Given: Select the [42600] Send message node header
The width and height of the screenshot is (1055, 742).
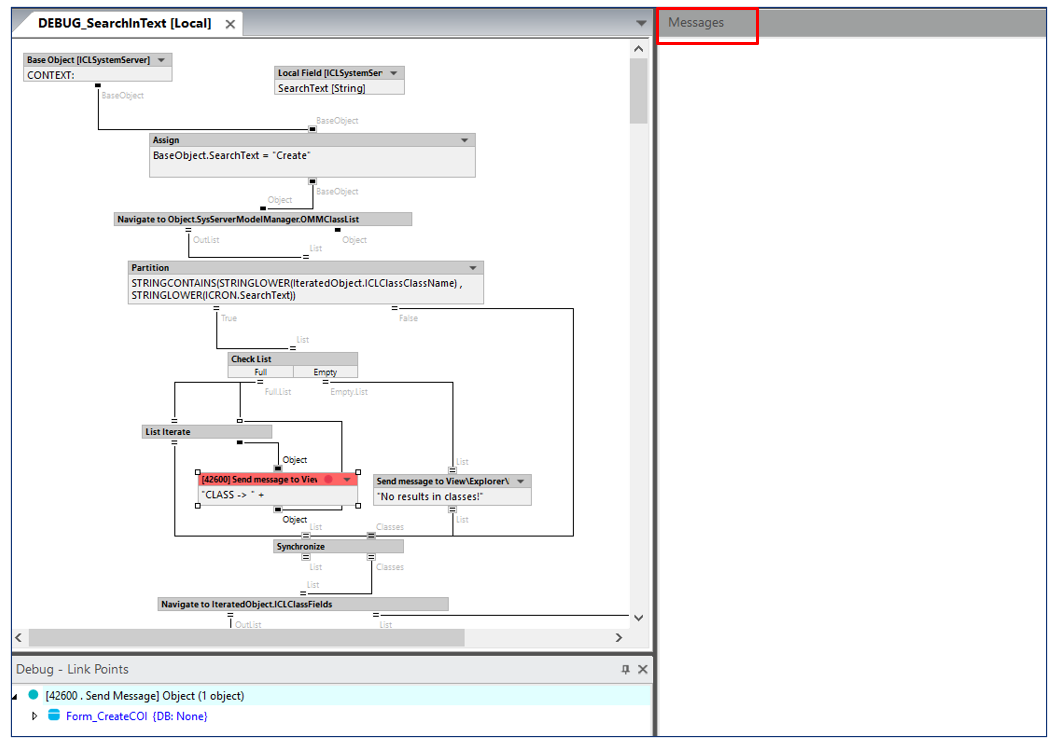Looking at the screenshot, I should [x=278, y=480].
